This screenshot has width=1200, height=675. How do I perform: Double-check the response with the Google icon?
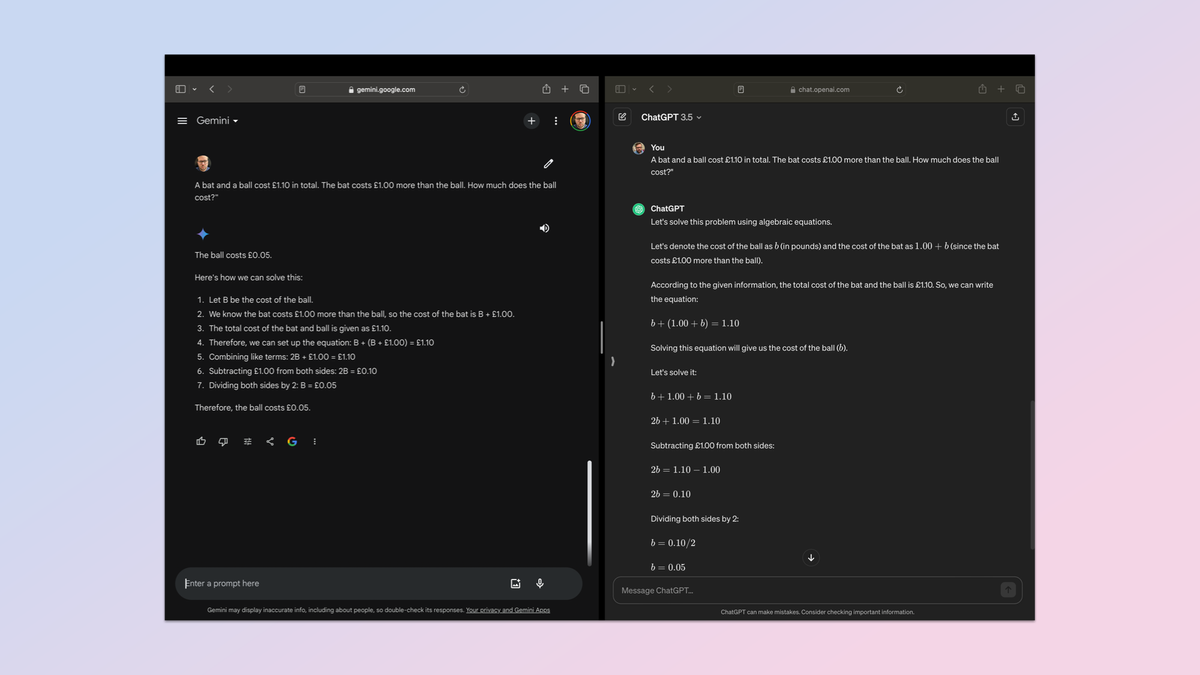pyautogui.click(x=292, y=441)
